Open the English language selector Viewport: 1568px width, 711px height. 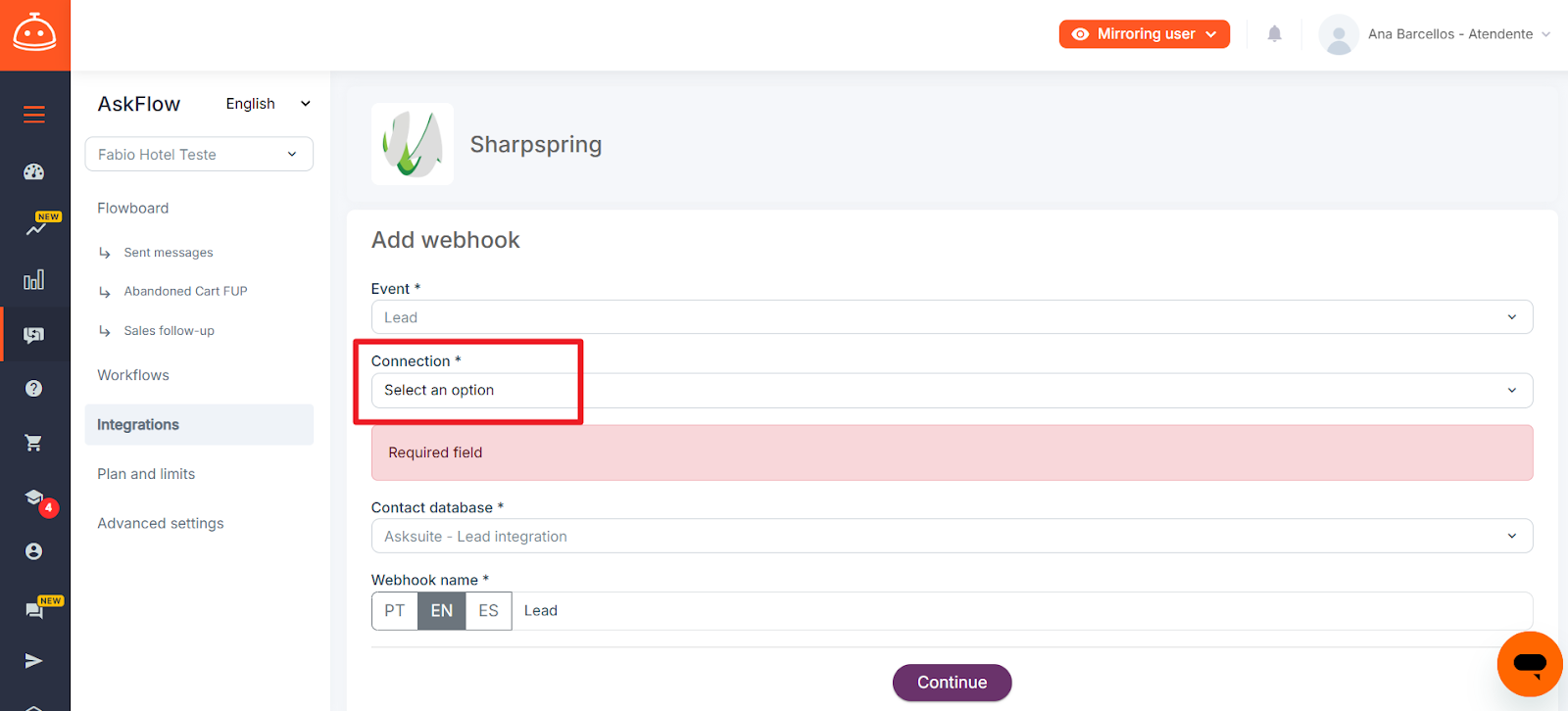268,104
